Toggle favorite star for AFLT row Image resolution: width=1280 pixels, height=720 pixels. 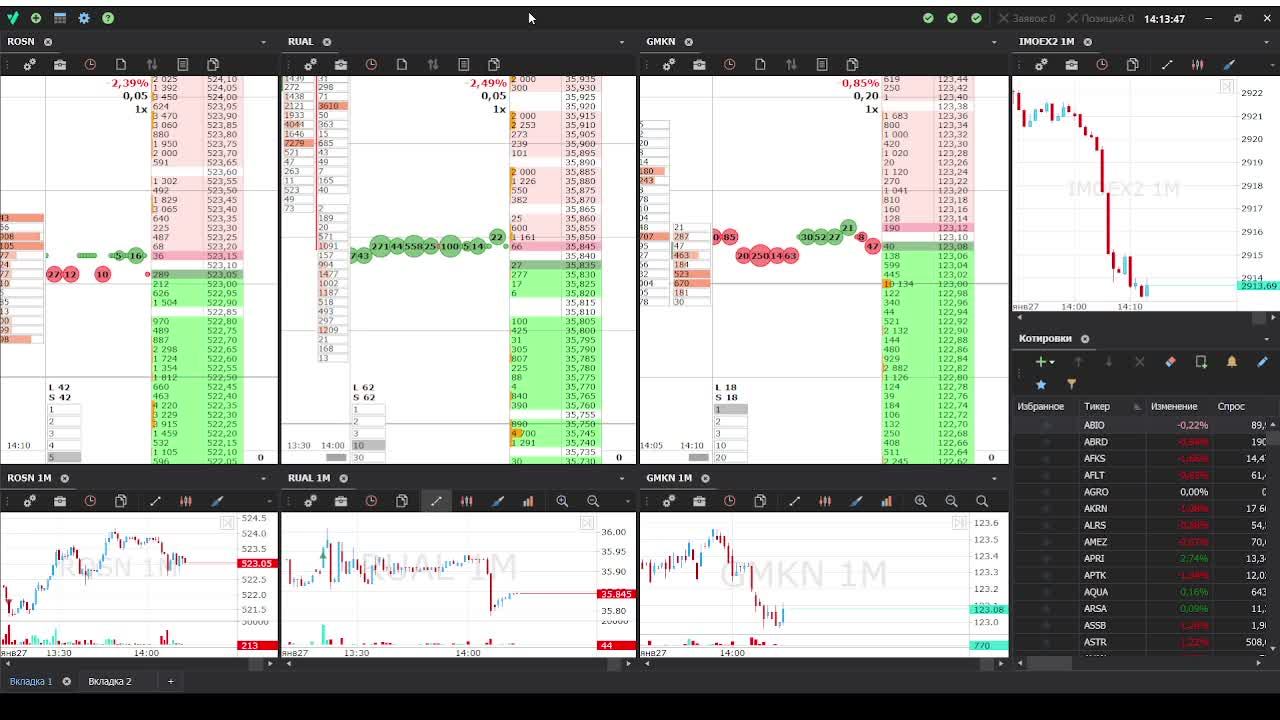click(x=1047, y=475)
